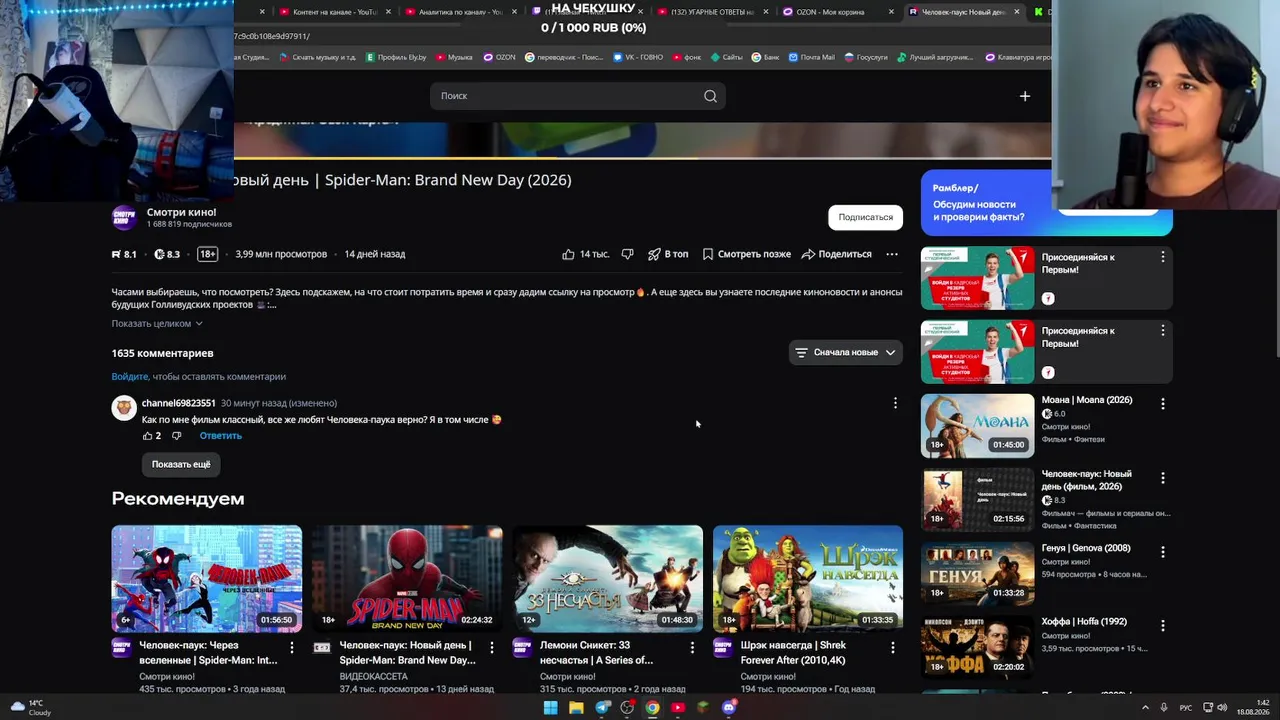Click the search magnifier icon

click(x=710, y=96)
